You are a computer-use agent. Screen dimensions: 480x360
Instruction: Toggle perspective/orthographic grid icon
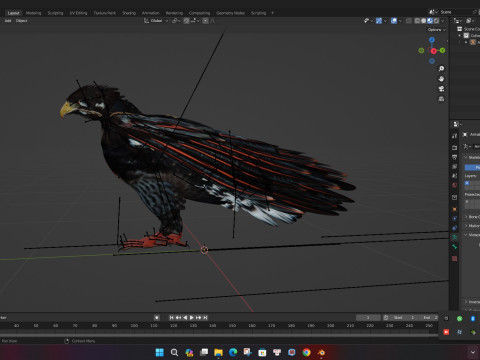click(x=441, y=99)
